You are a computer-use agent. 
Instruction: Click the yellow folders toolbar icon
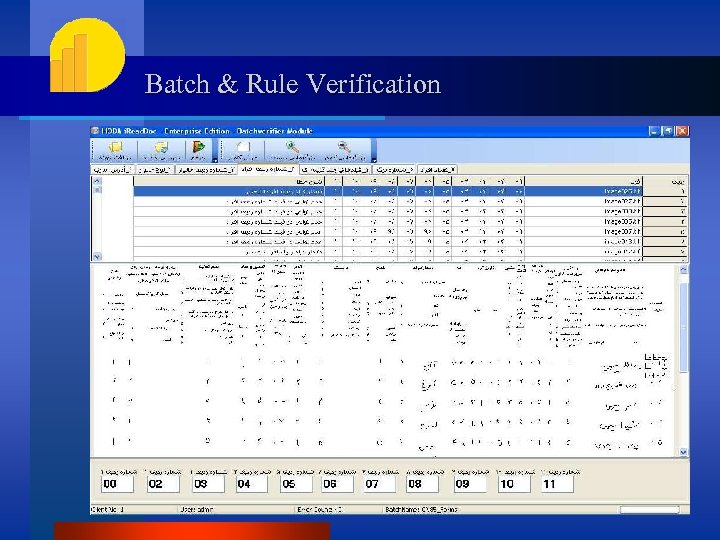(x=115, y=148)
